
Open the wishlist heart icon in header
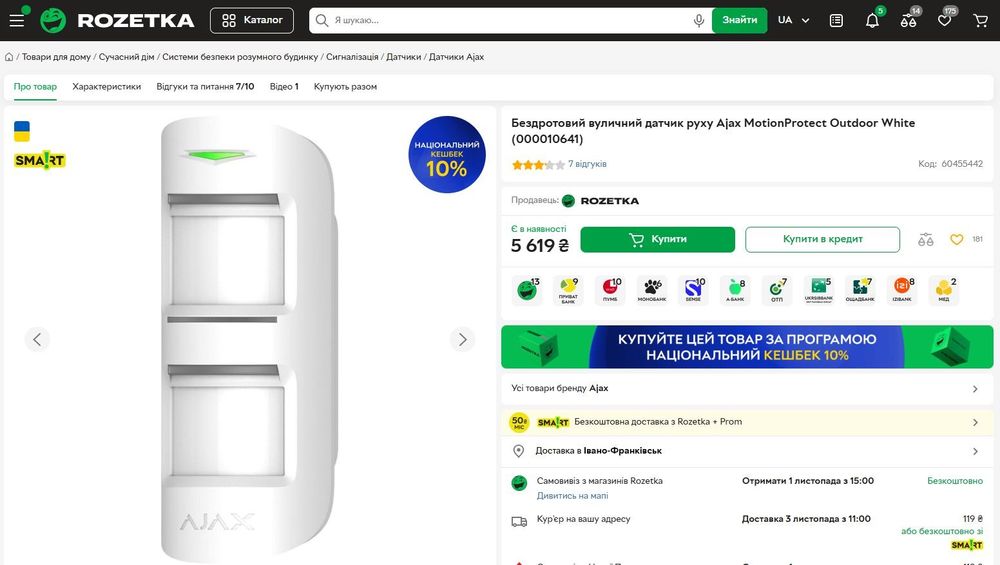[x=944, y=20]
